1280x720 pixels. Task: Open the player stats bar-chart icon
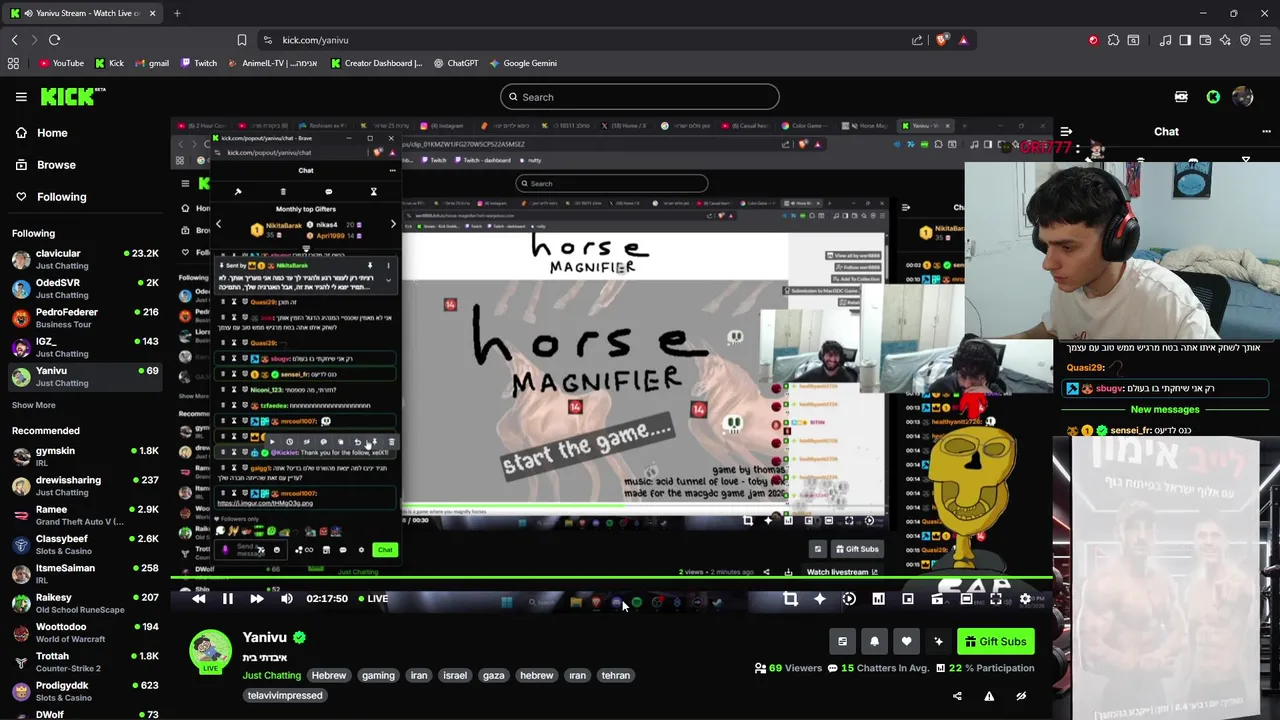[878, 599]
